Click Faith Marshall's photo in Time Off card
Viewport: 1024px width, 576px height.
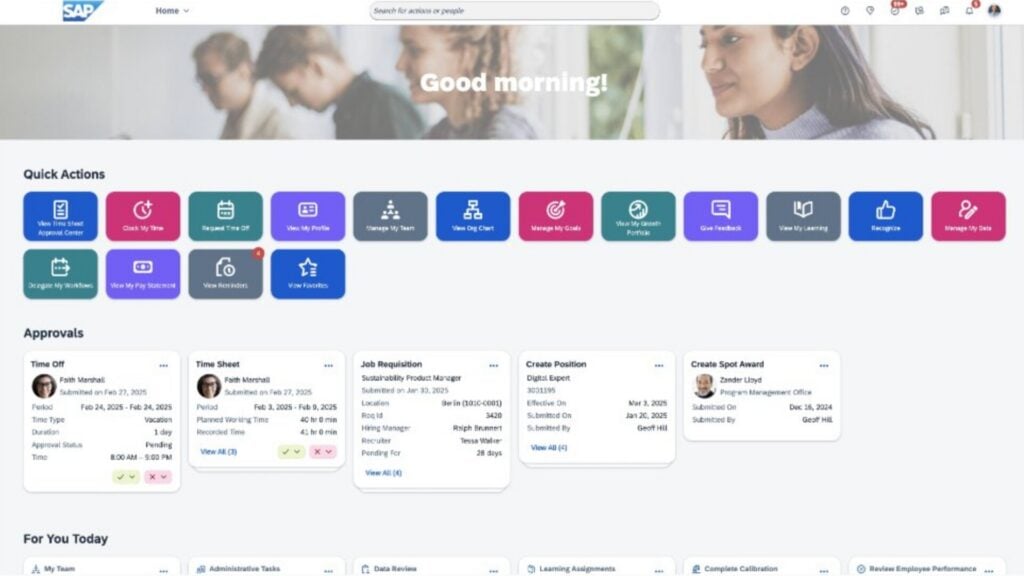(x=44, y=386)
